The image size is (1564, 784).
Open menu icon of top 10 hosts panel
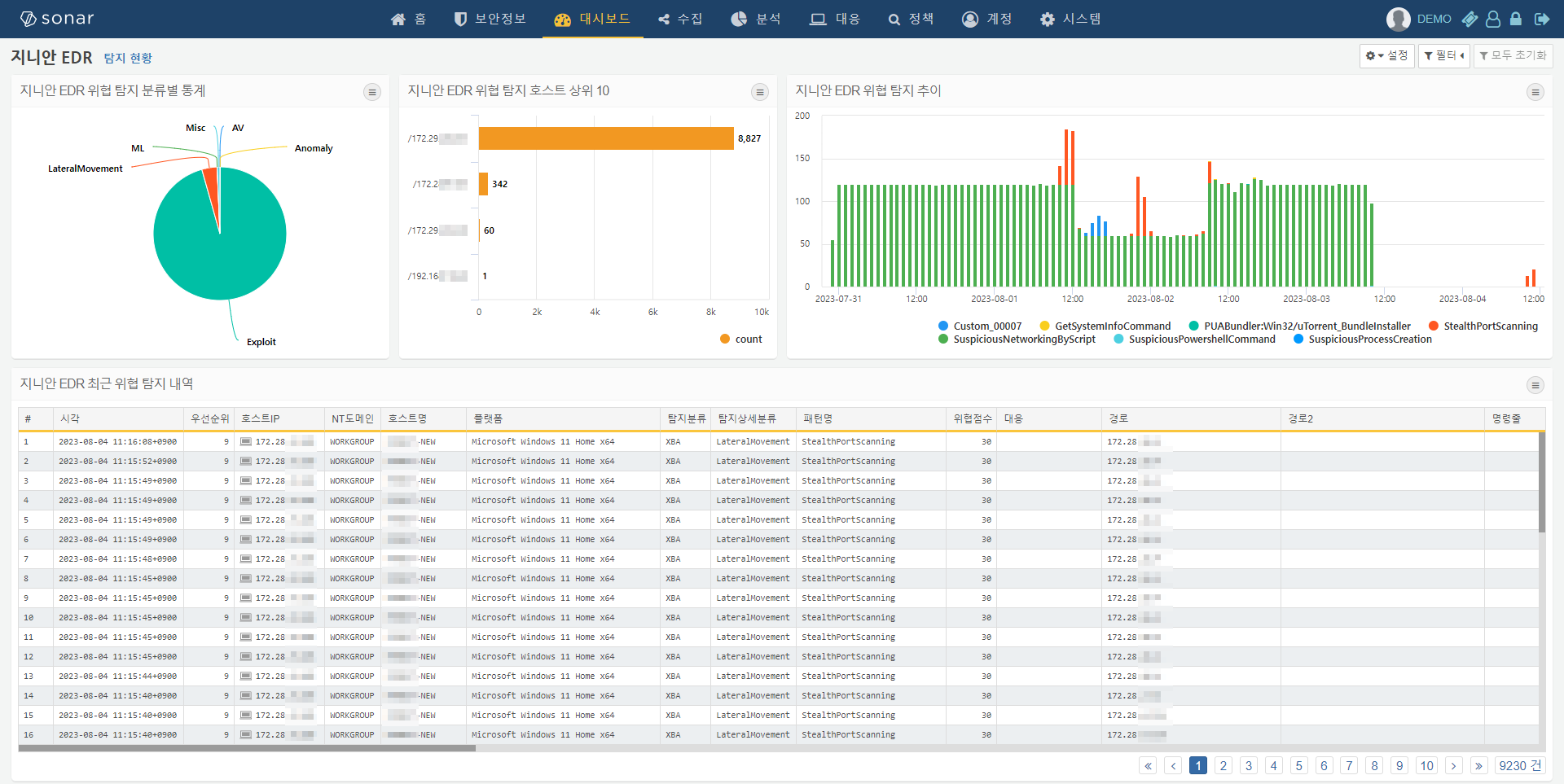(x=760, y=92)
